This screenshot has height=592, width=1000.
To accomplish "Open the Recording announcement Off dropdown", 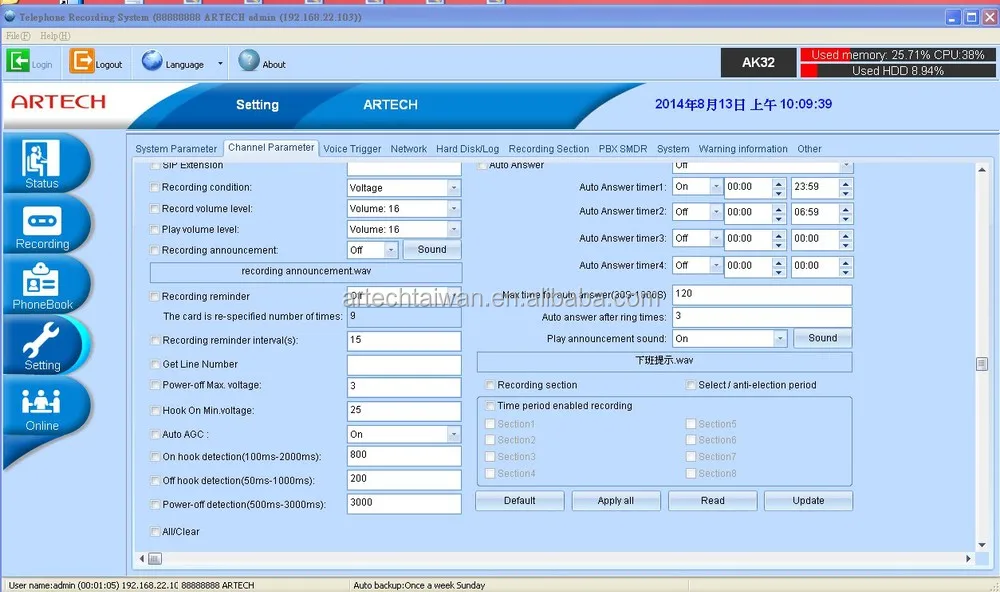I will coord(372,250).
